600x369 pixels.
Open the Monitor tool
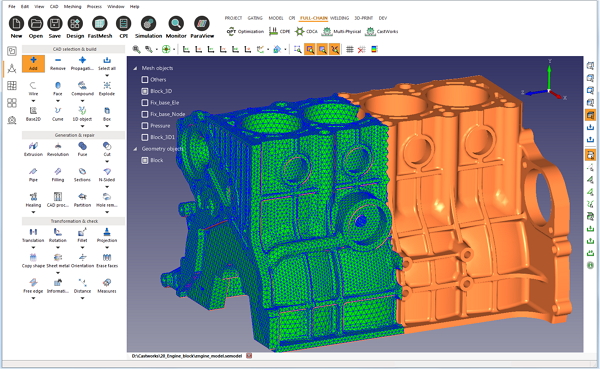point(176,27)
